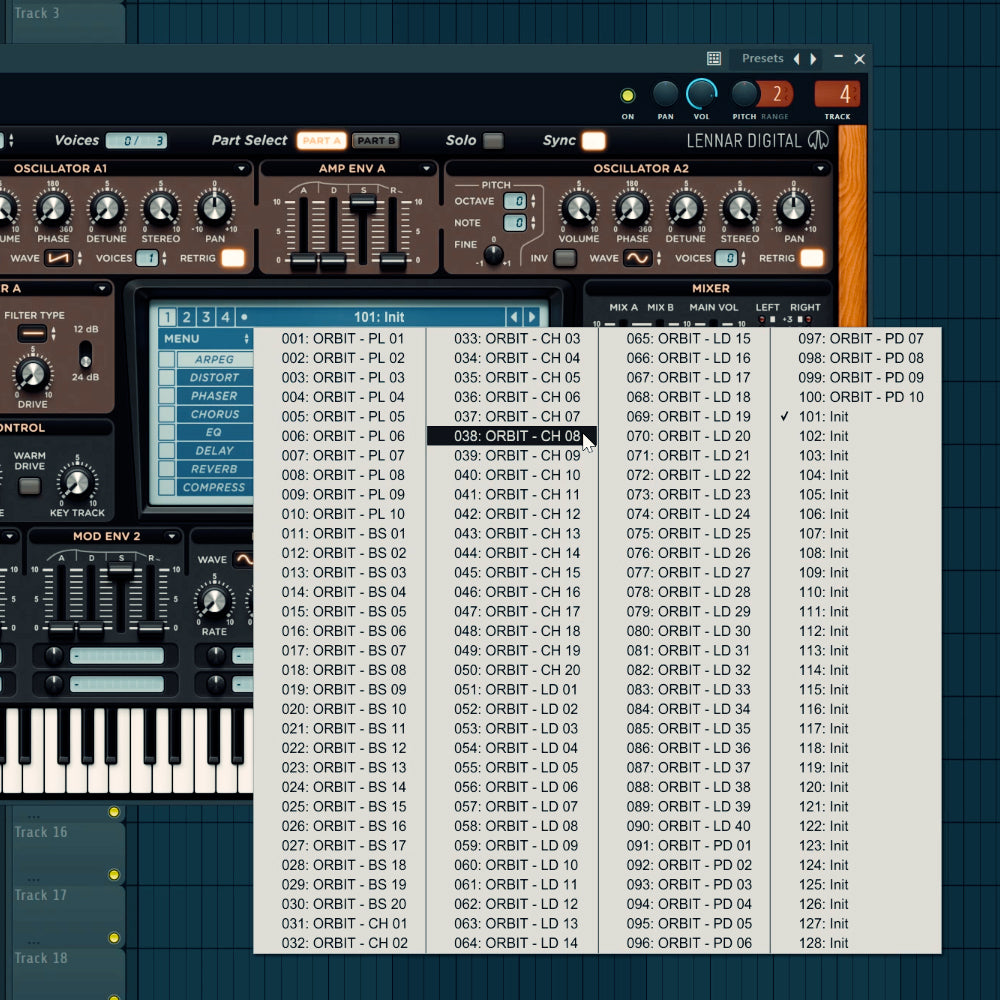Switch to PART B
Viewport: 1000px width, 1000px height.
pos(378,140)
